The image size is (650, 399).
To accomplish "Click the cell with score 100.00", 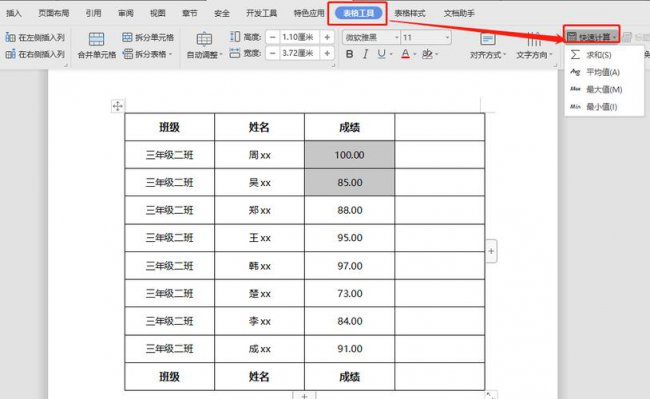I will [349, 155].
